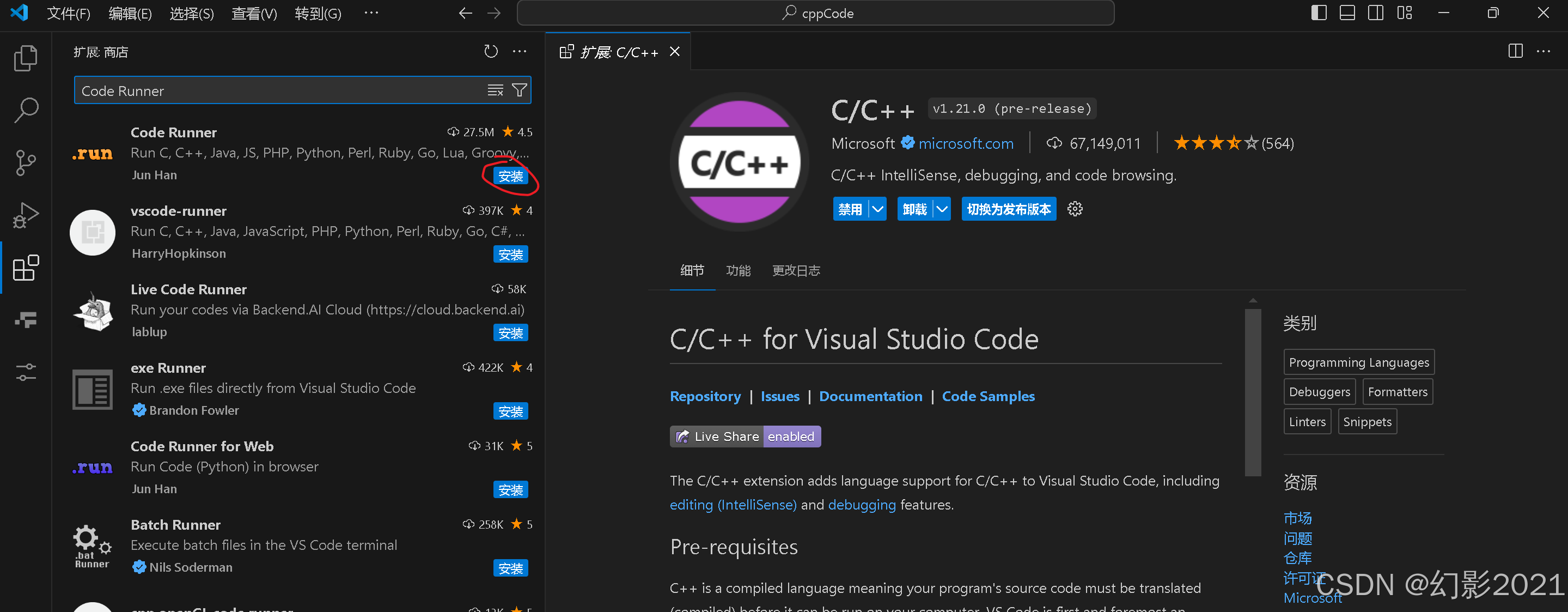Viewport: 1568px width, 612px height.
Task: Split the editor to the right
Action: [1515, 51]
